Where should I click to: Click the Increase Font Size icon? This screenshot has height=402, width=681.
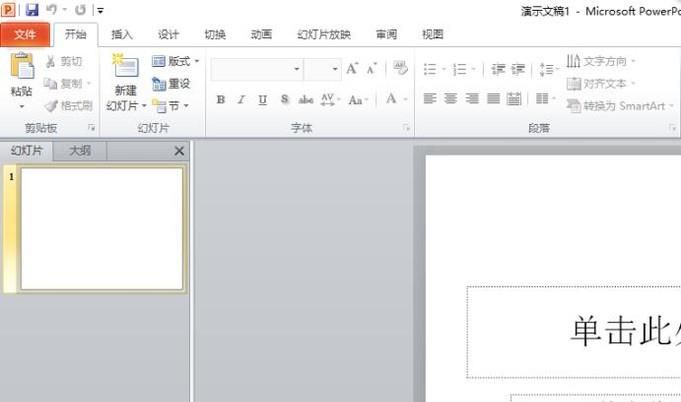(352, 69)
